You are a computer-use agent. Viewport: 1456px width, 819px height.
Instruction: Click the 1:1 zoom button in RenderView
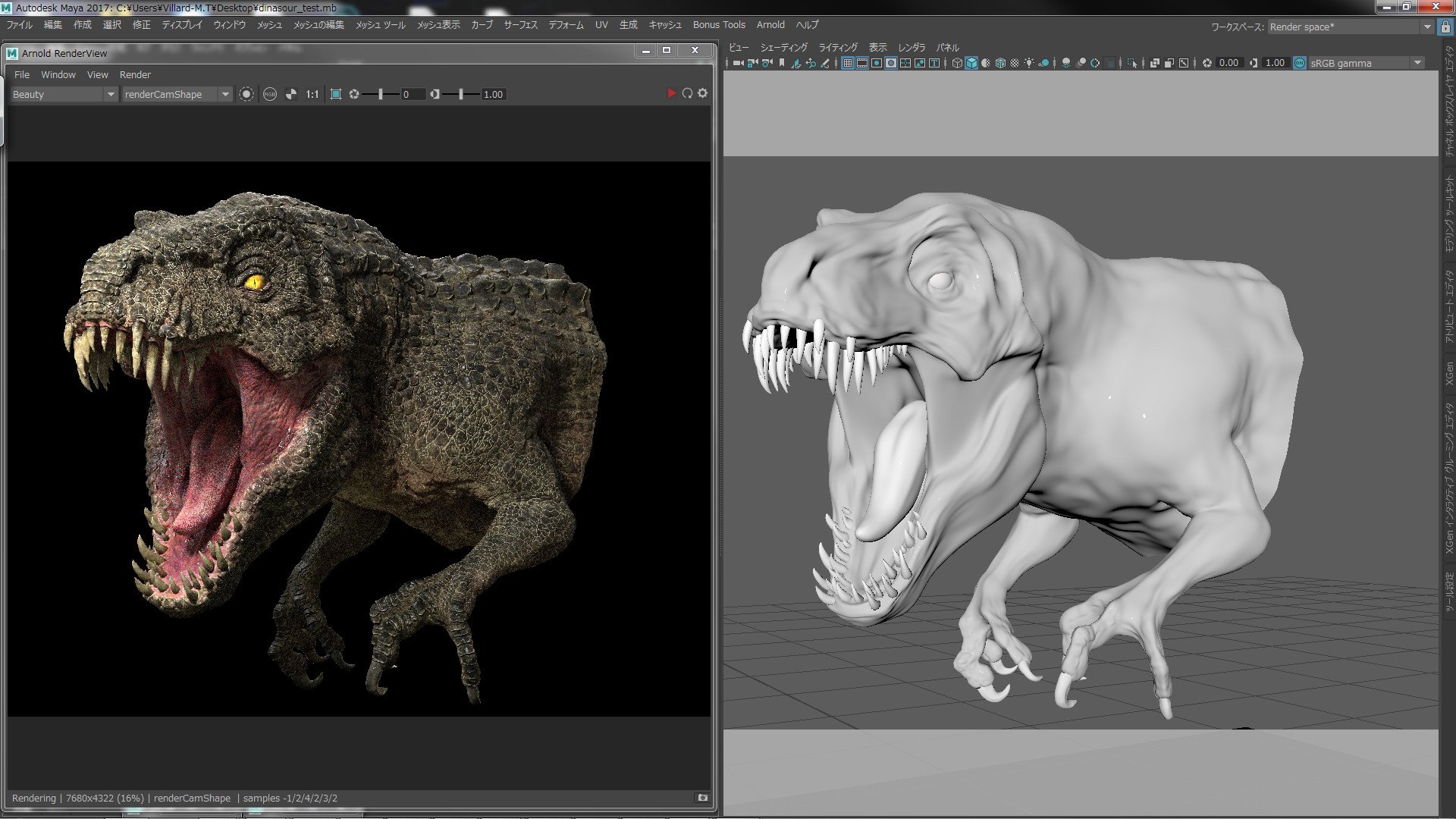click(312, 94)
